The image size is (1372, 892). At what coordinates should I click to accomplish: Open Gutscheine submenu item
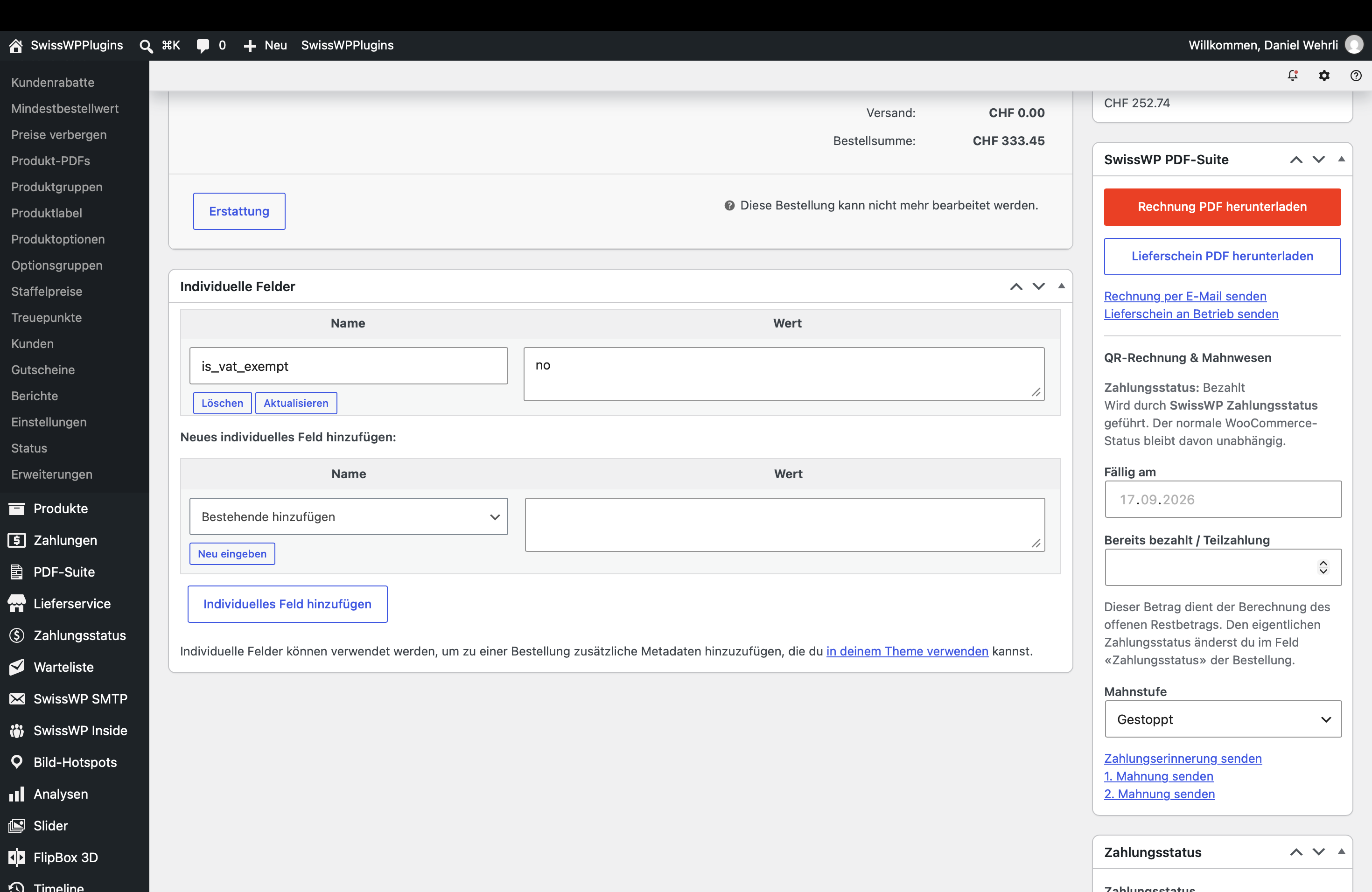[43, 369]
